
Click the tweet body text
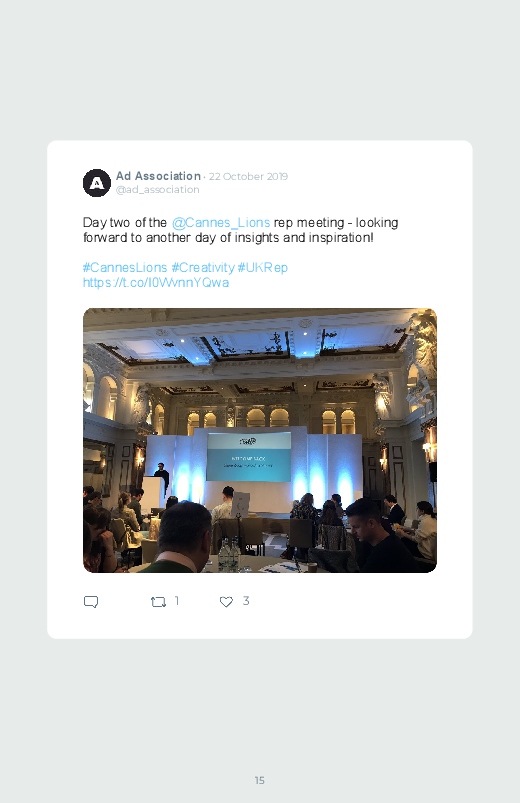(x=240, y=230)
